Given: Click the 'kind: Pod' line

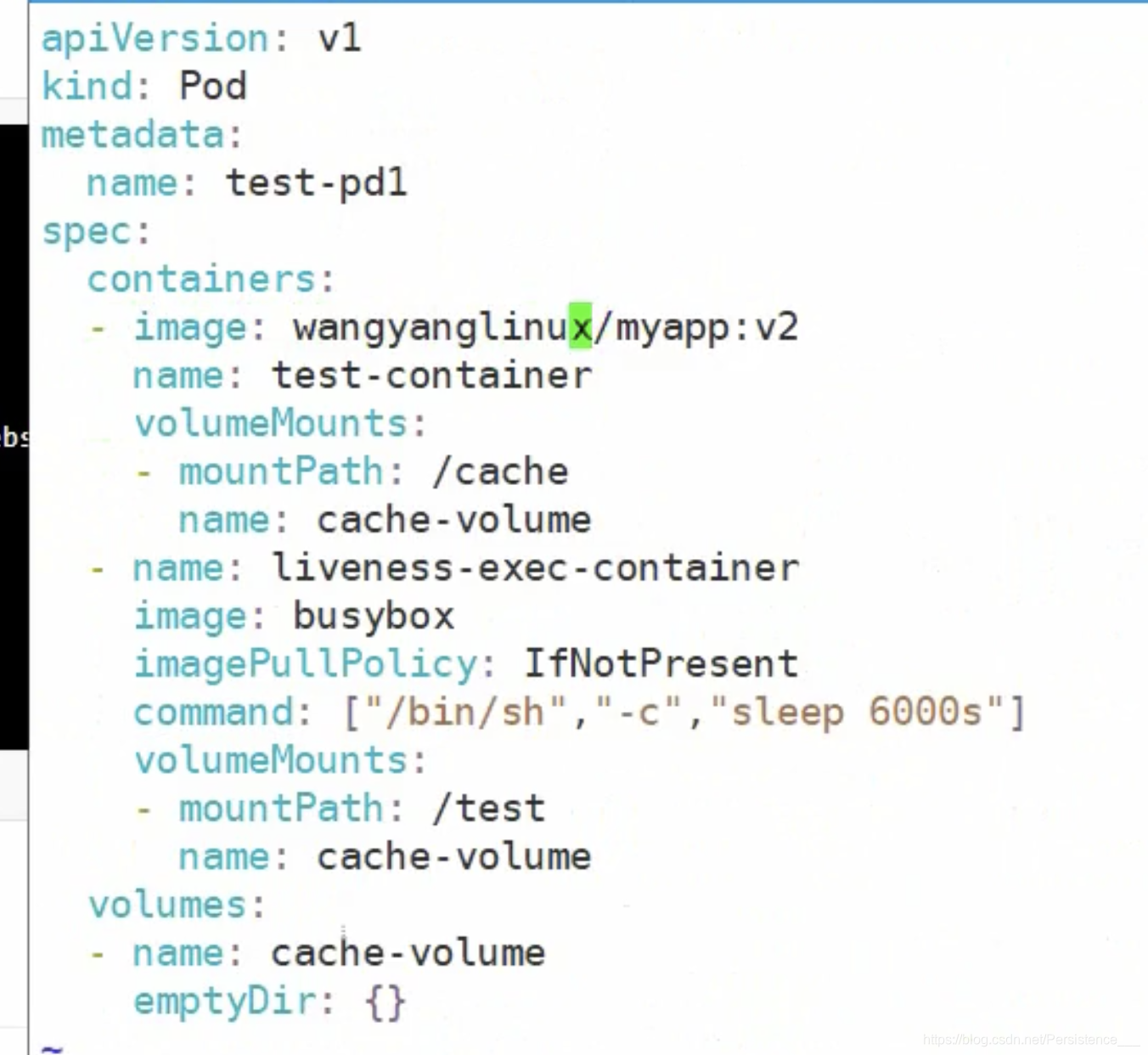Looking at the screenshot, I should tap(144, 86).
